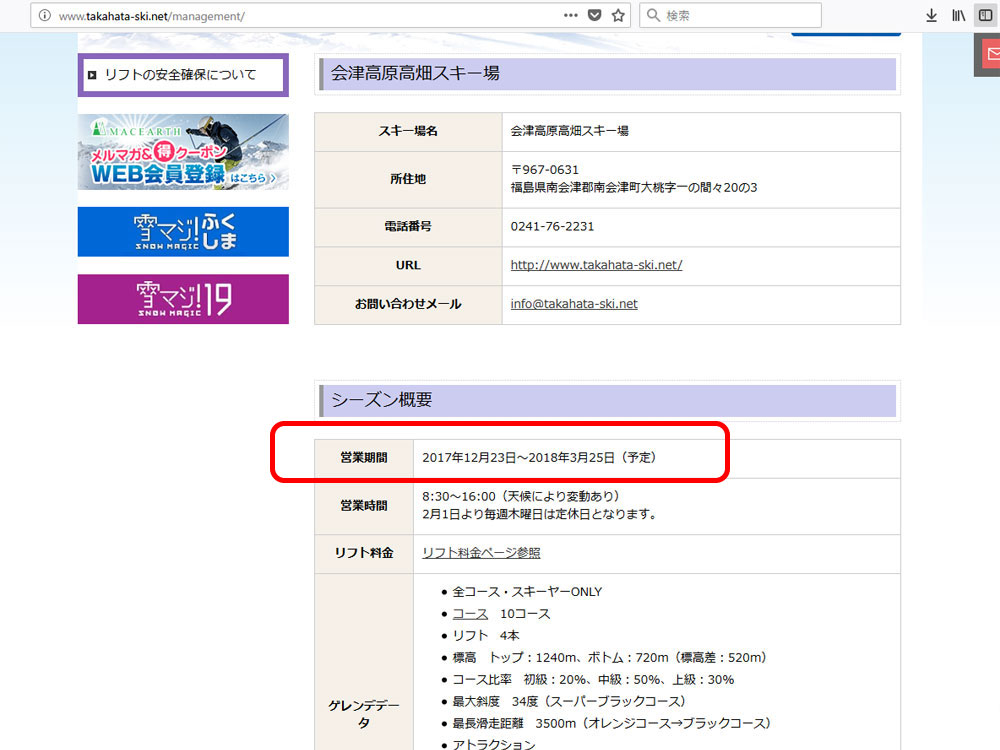The image size is (1000, 750).
Task: Open the リフト料金ページ参照 link
Action: point(481,553)
